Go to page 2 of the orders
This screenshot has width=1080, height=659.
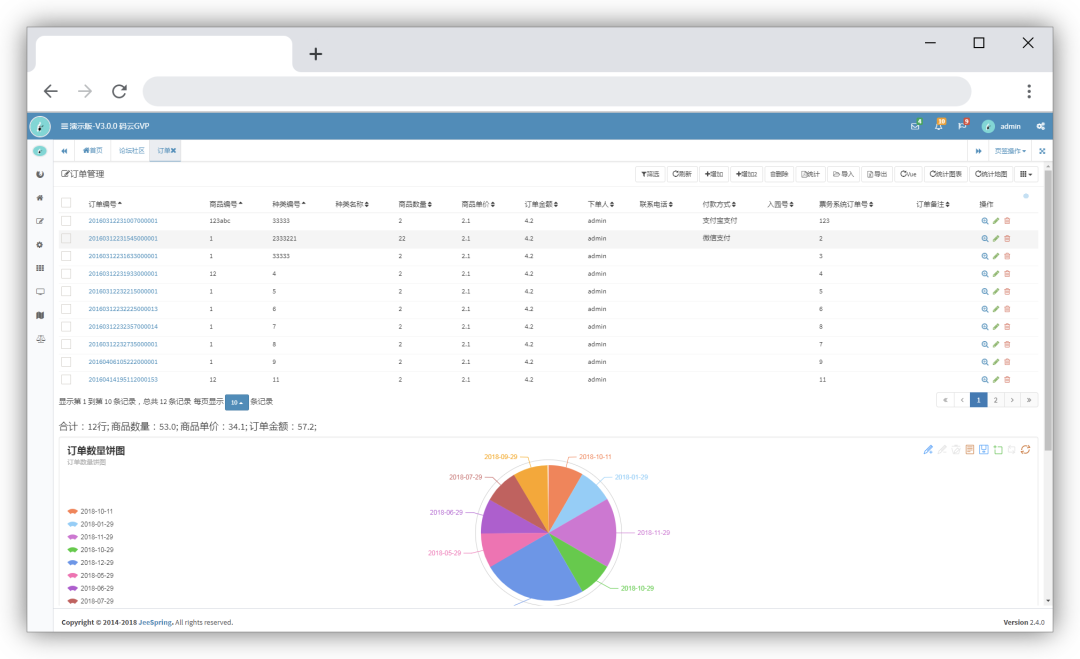[995, 400]
